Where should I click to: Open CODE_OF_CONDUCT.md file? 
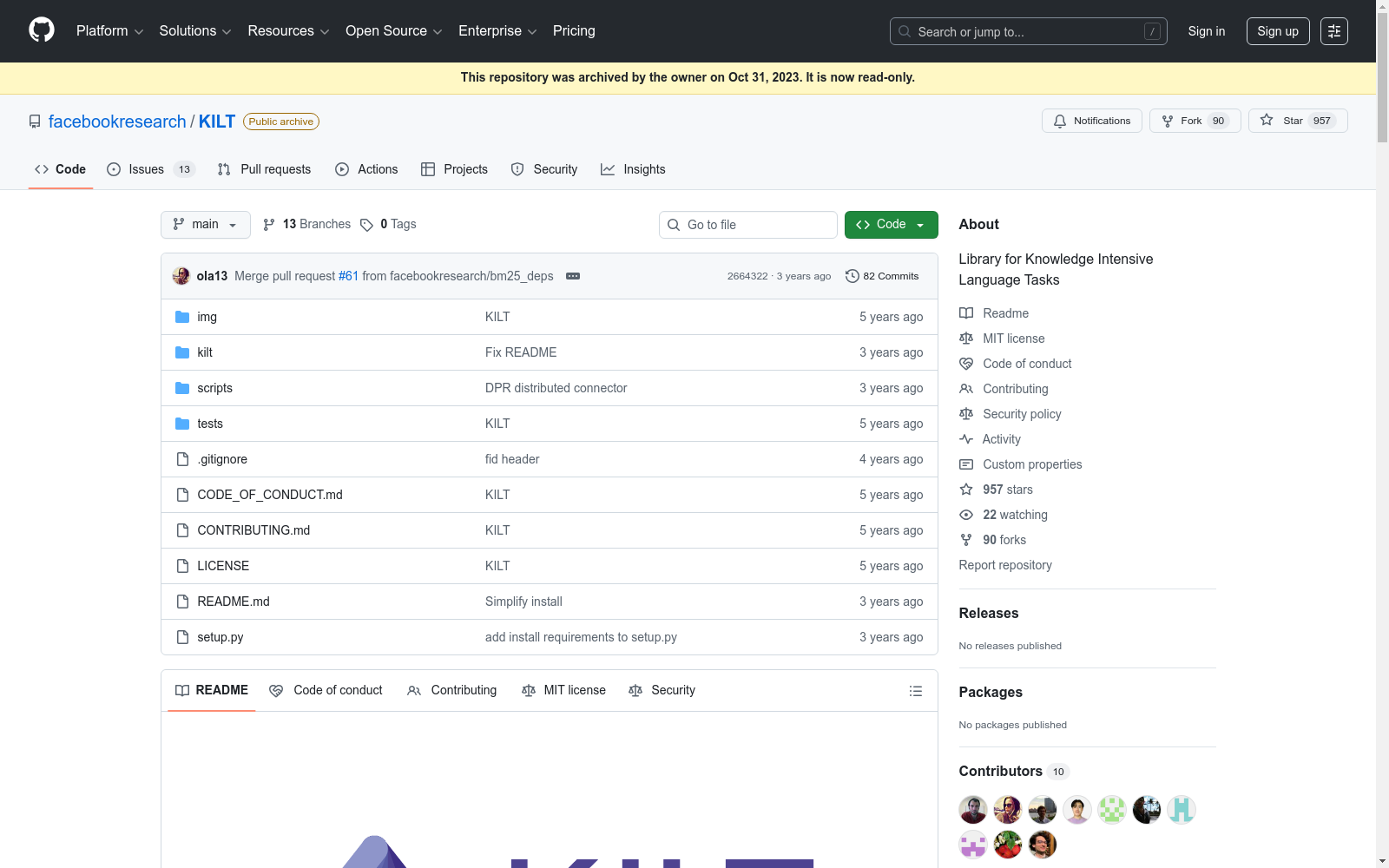point(270,495)
